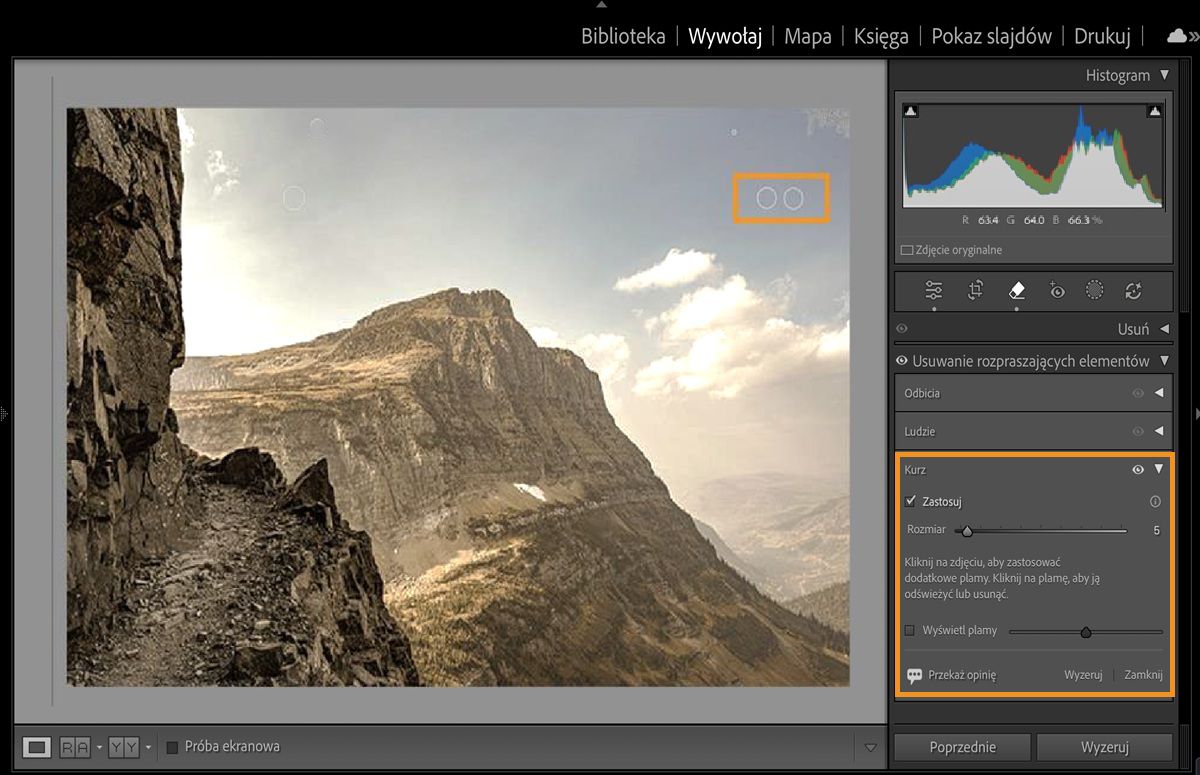Open the Crop tool
Screen dimensions: 1200x775
(975, 290)
